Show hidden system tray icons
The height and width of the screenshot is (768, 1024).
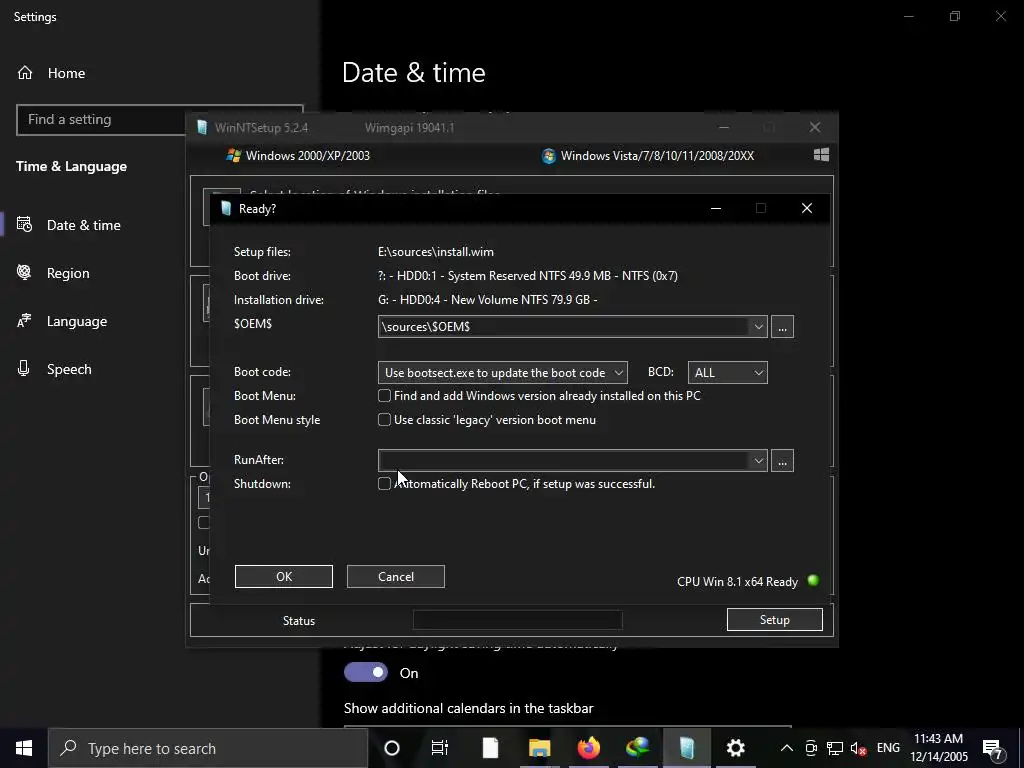[x=787, y=748]
